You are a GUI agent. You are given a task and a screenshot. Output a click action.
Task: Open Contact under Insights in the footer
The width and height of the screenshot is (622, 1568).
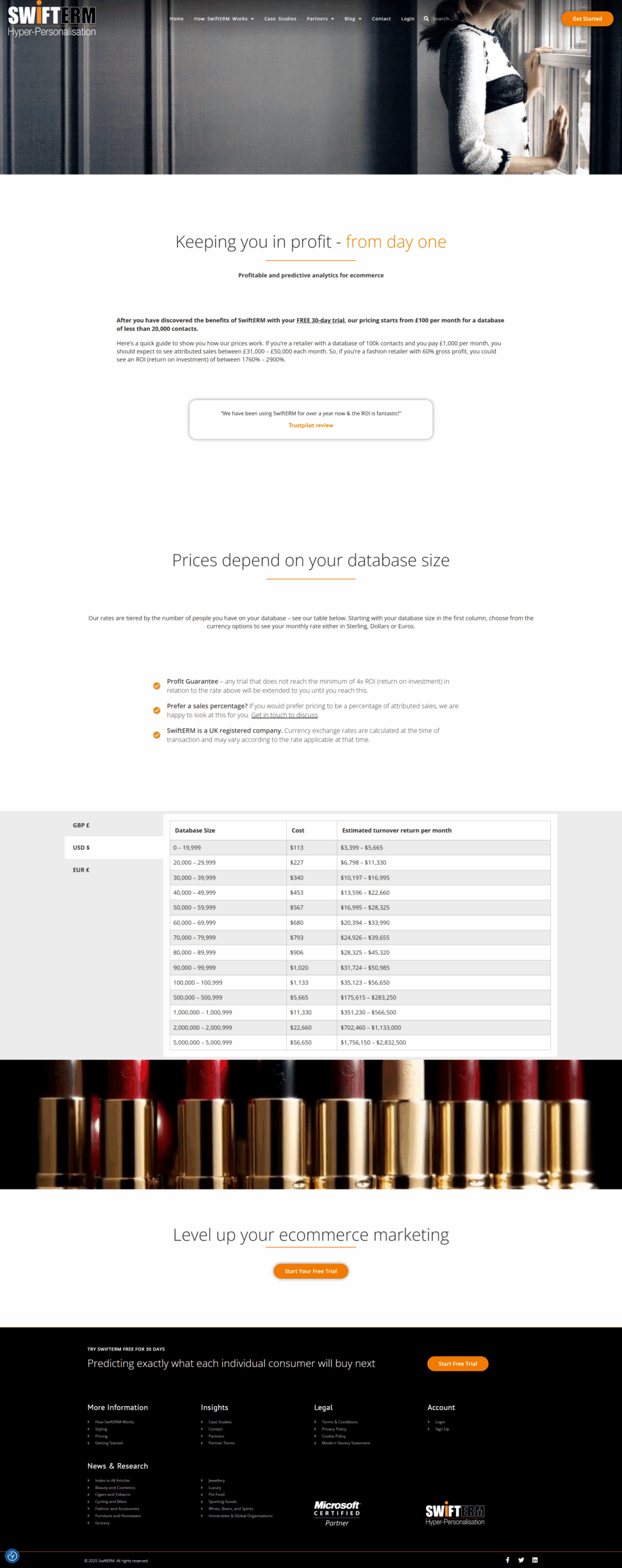pyautogui.click(x=215, y=1429)
